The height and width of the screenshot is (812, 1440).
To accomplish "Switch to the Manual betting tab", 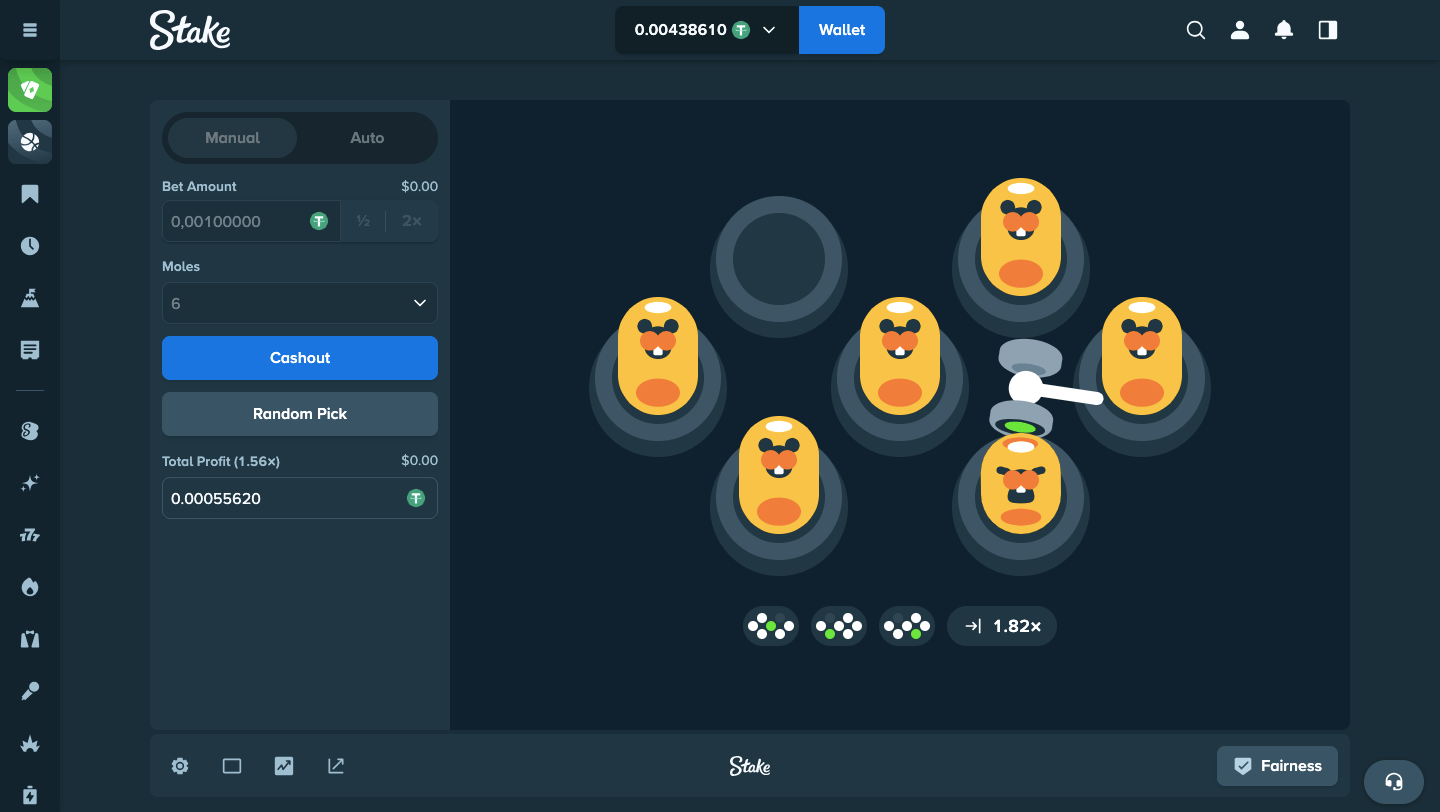I will [232, 138].
